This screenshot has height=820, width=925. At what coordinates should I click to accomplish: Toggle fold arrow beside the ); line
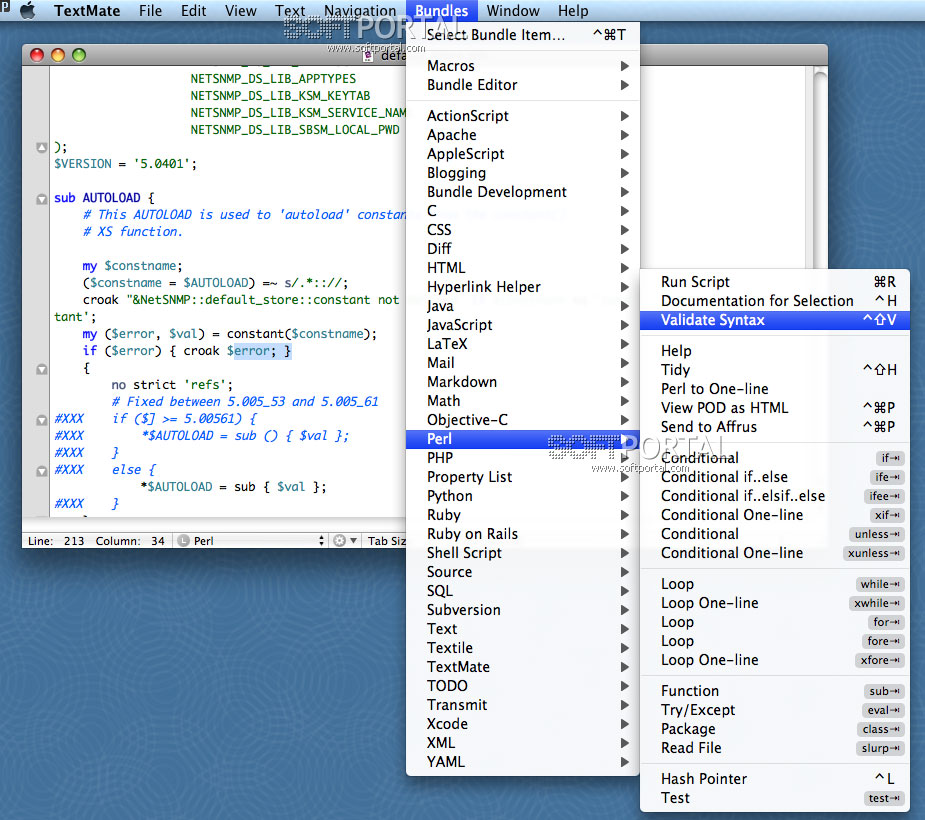click(41, 147)
